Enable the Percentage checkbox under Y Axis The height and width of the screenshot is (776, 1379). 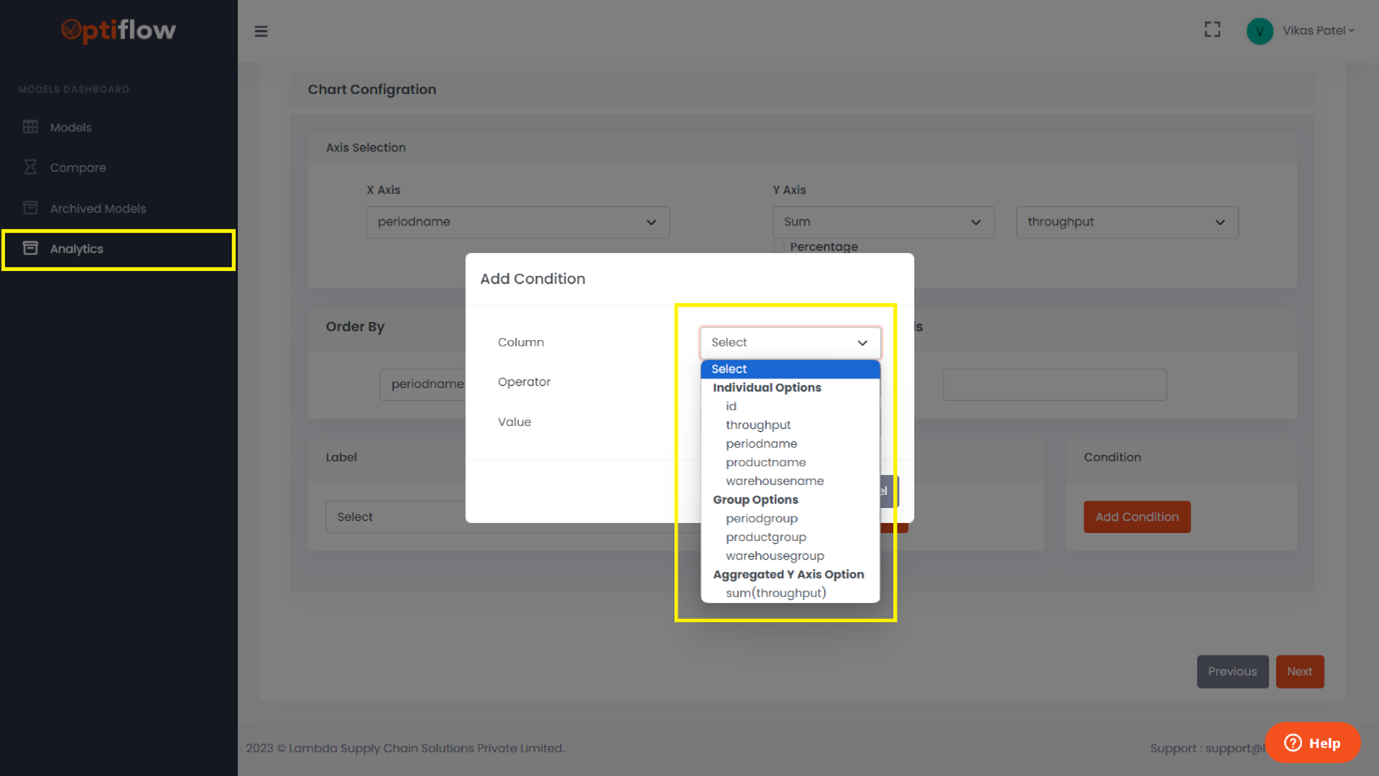click(x=778, y=247)
